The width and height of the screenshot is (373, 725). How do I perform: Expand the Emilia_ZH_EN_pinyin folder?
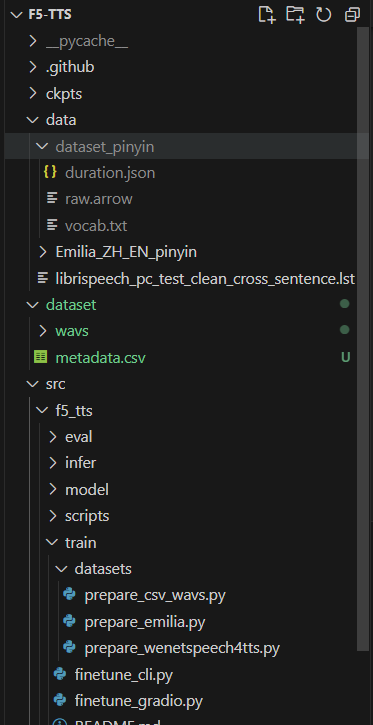point(42,252)
